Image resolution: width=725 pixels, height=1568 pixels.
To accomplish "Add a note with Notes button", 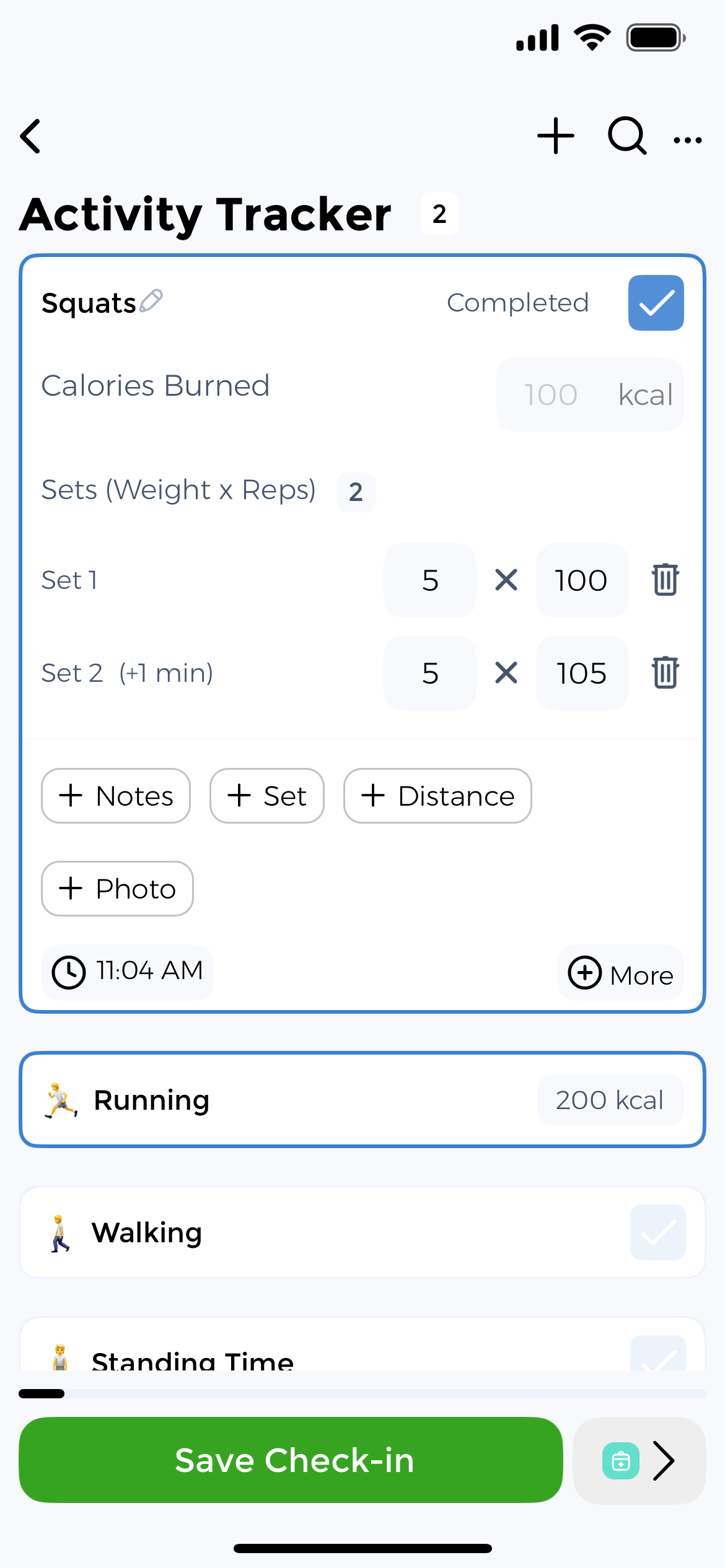I will pos(116,796).
